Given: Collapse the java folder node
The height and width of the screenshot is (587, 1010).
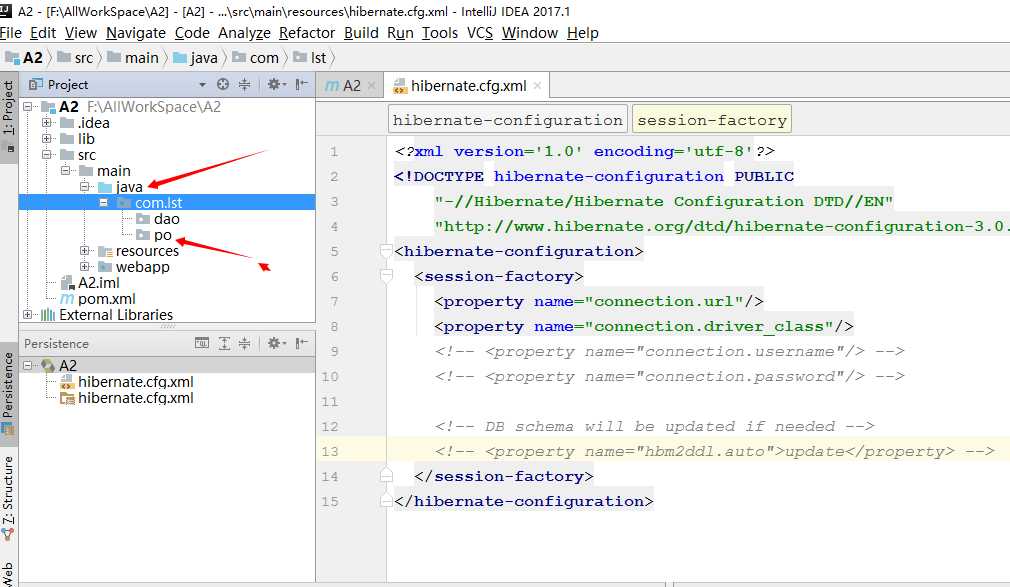Looking at the screenshot, I should (x=84, y=187).
